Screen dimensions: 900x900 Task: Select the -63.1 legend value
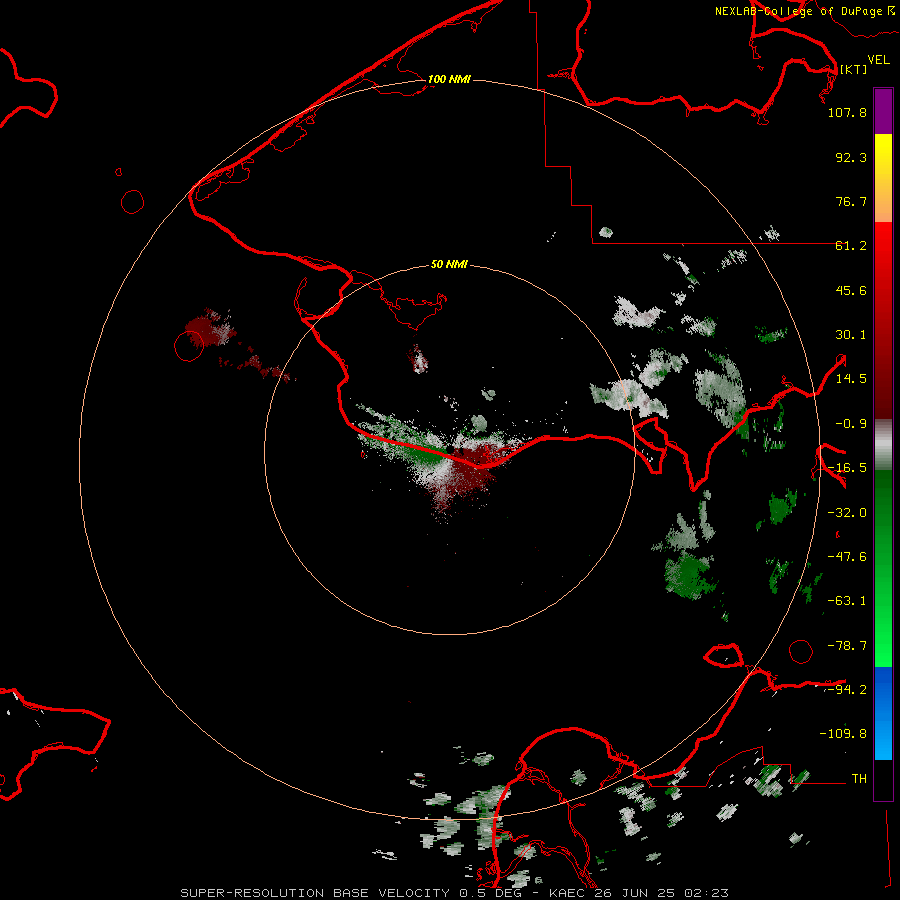point(847,601)
